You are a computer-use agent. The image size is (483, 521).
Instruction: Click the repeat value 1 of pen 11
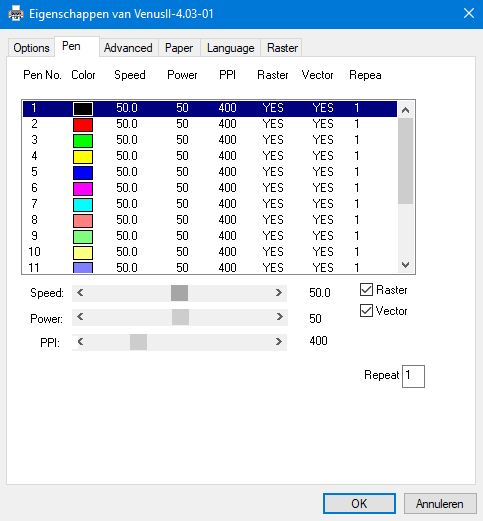357,268
